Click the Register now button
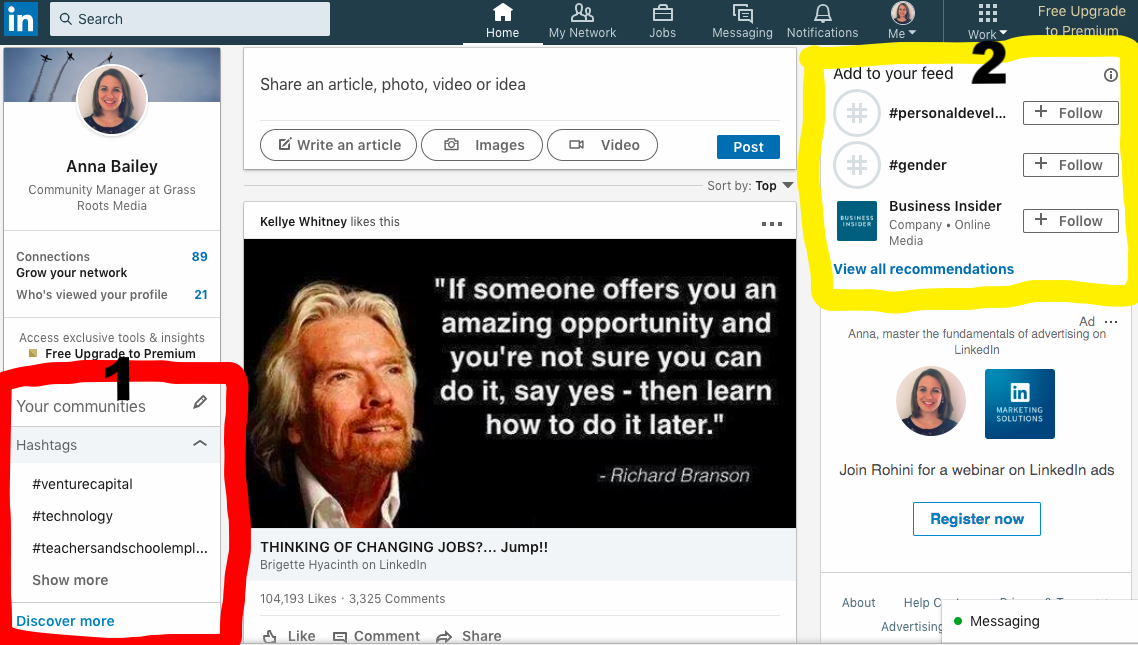The width and height of the screenshot is (1138, 645). 977,519
